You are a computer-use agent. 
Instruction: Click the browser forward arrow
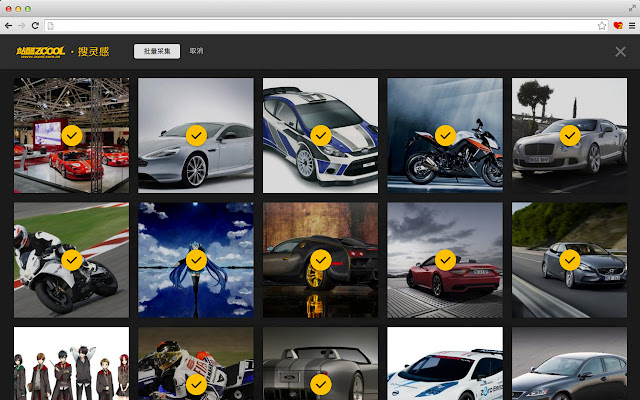pyautogui.click(x=22, y=26)
